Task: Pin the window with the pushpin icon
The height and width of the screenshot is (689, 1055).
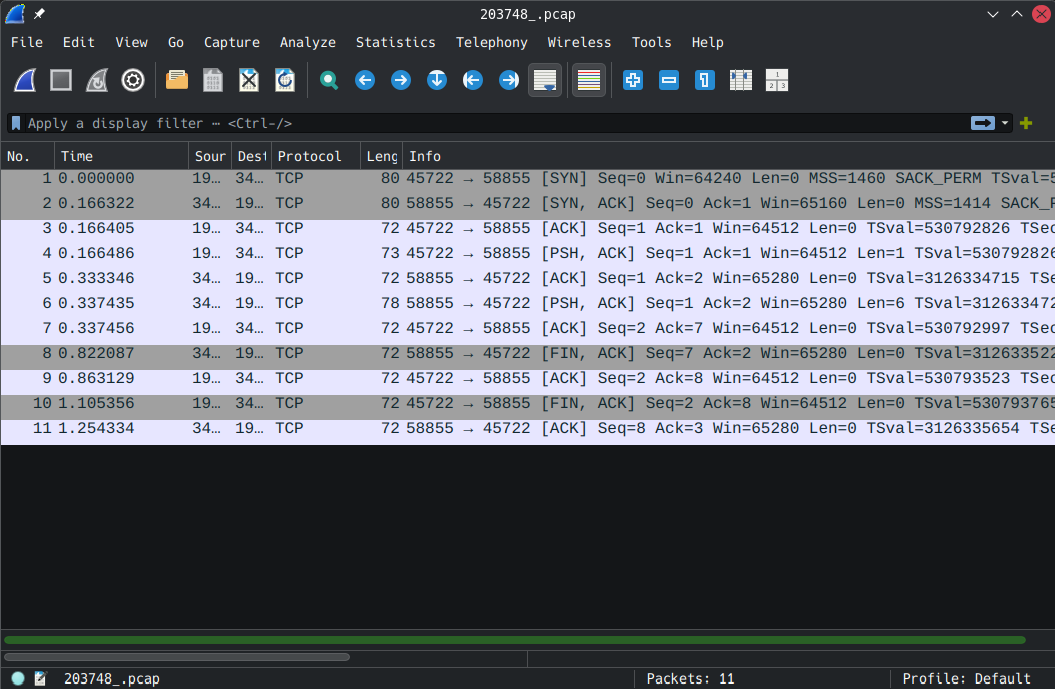Action: pos(39,14)
